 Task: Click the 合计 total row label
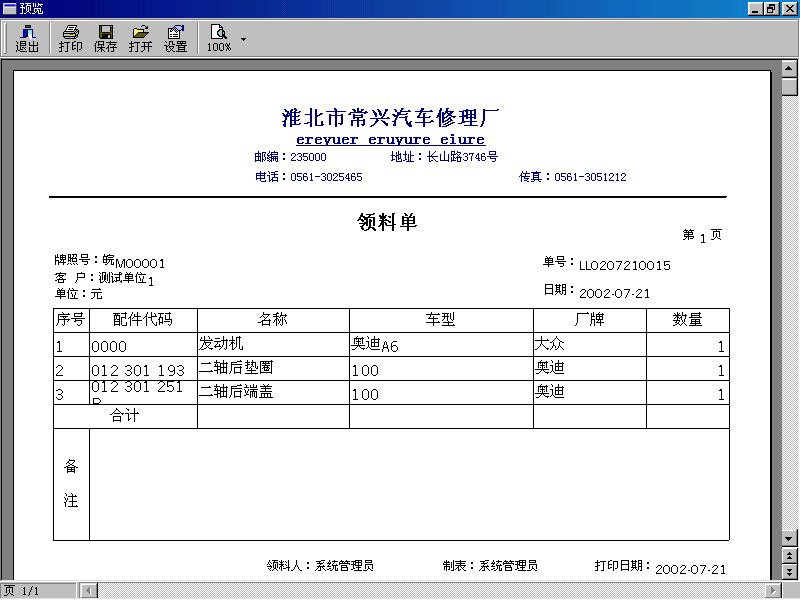coord(125,416)
